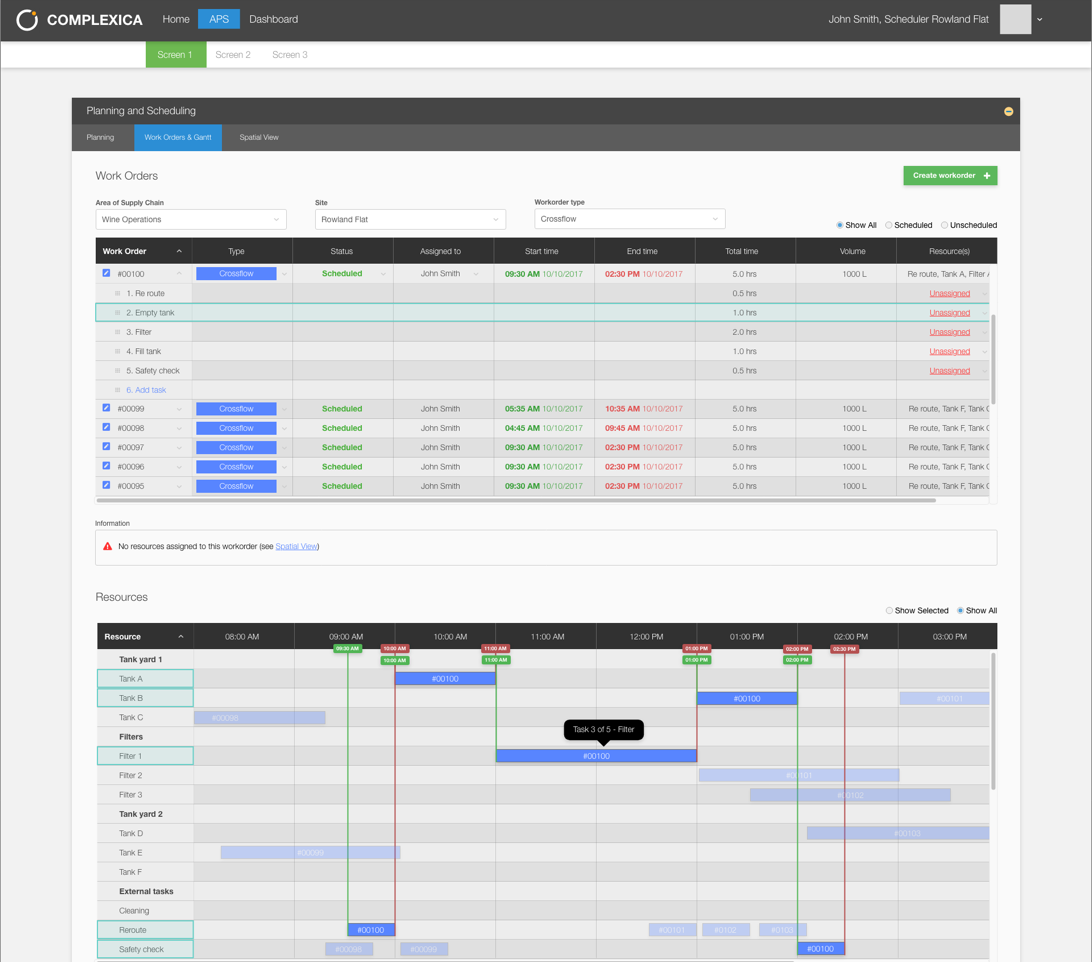The width and height of the screenshot is (1092, 962).
Task: Enable Show Selected in the Resources section
Action: pos(888,611)
